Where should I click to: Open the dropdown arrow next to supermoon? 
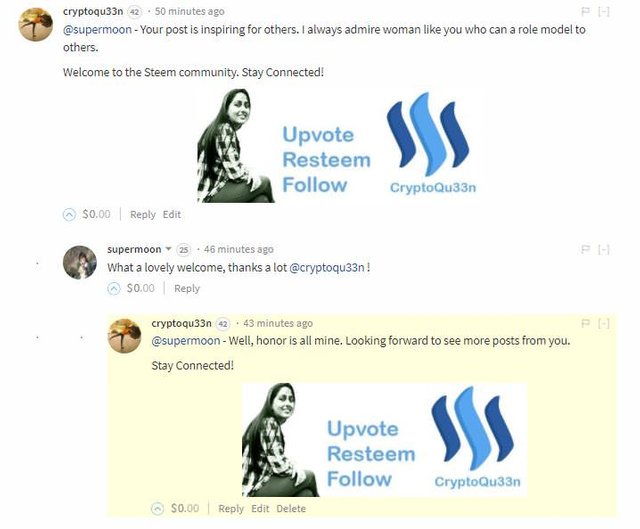[x=168, y=249]
